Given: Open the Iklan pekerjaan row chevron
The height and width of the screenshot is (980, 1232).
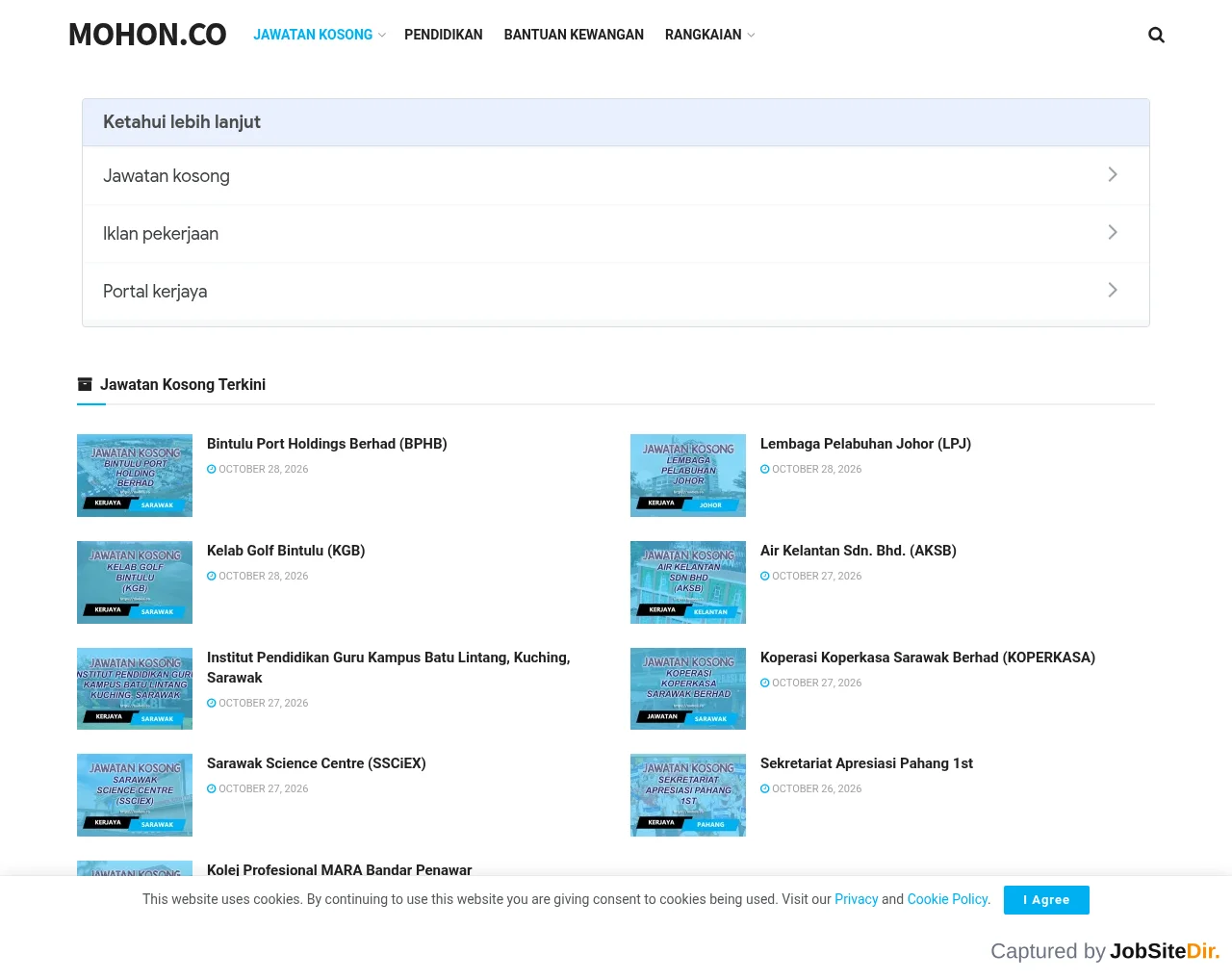Looking at the screenshot, I should [x=1113, y=232].
